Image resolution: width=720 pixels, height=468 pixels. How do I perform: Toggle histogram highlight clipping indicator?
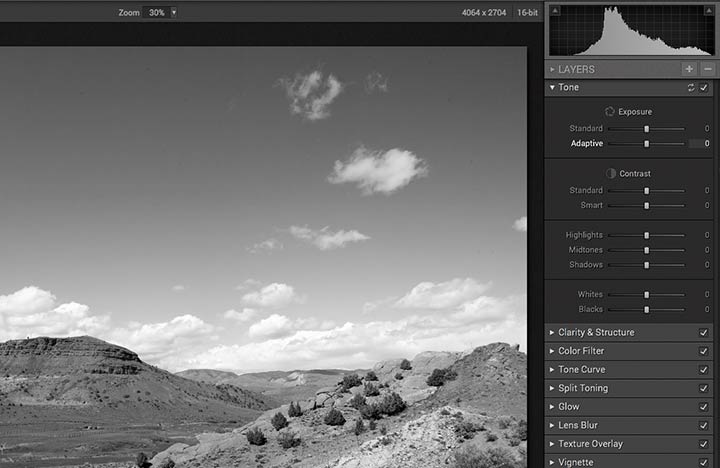709,11
